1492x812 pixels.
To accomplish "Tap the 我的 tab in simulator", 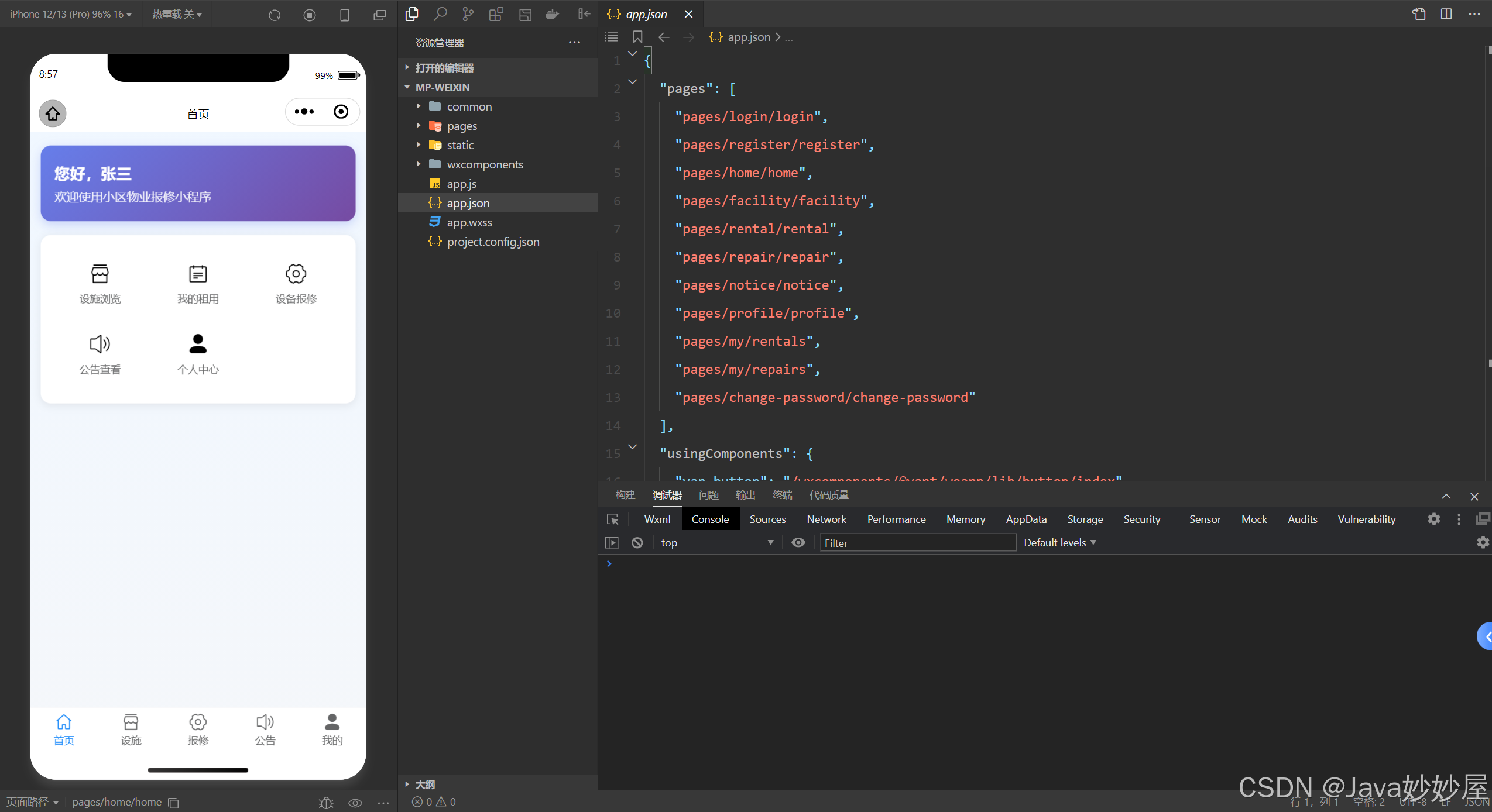I will [332, 729].
